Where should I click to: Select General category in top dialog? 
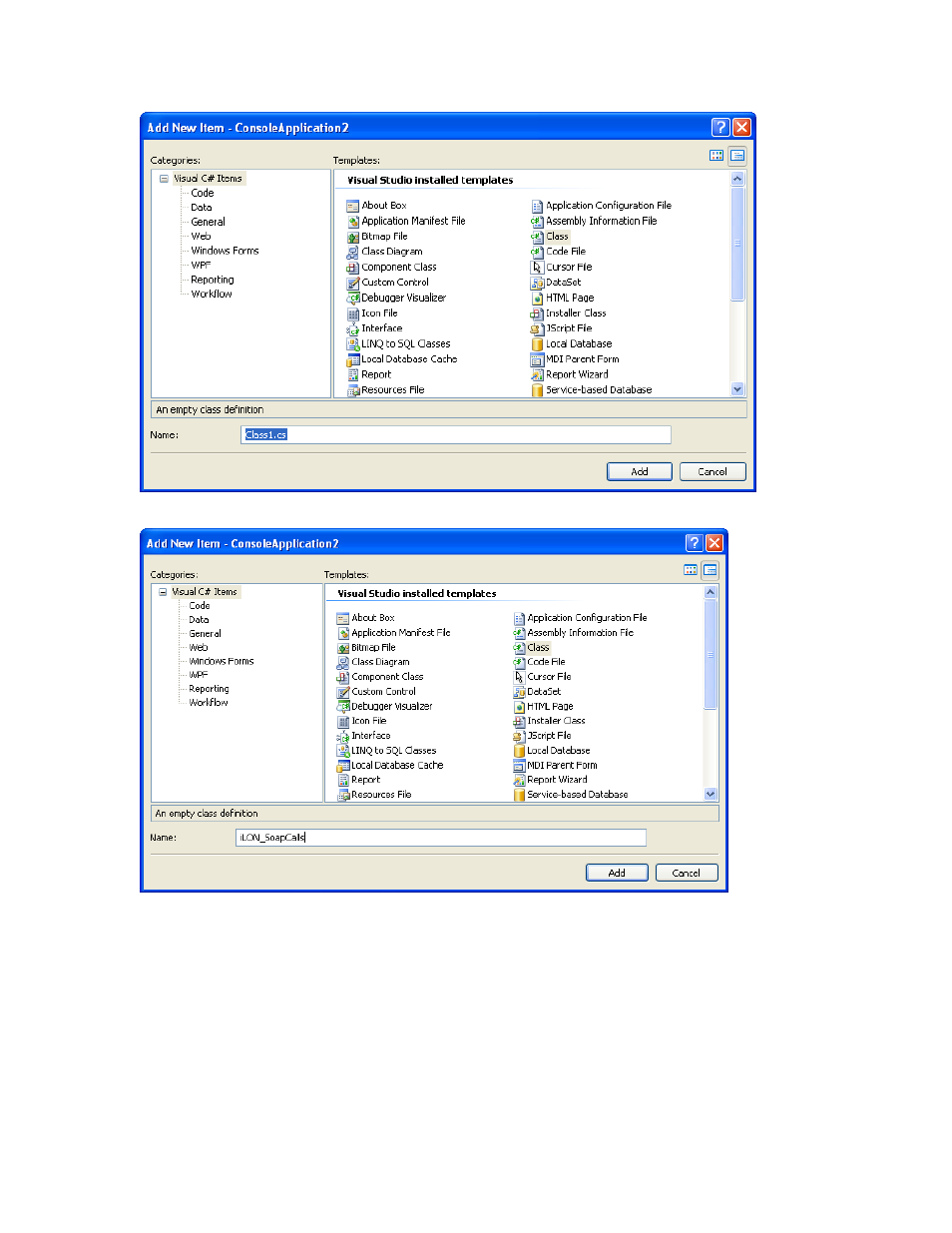pyautogui.click(x=208, y=222)
